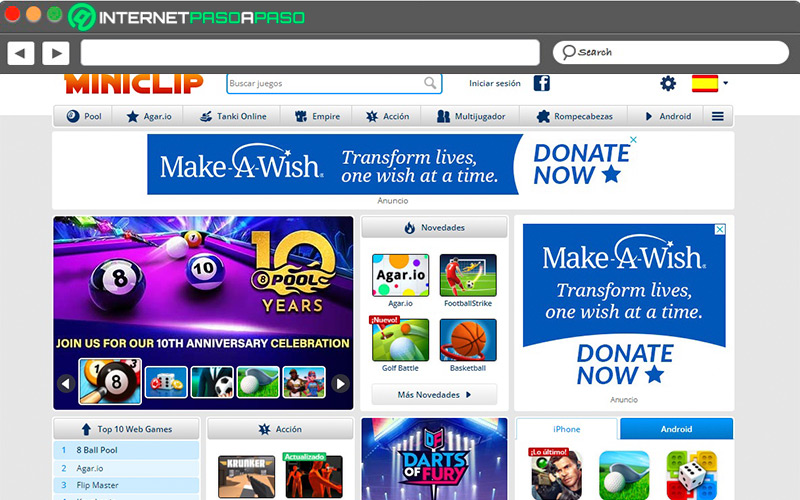Screen dimensions: 800x500
Task: Open the hamburger menu for more categories
Action: (717, 116)
